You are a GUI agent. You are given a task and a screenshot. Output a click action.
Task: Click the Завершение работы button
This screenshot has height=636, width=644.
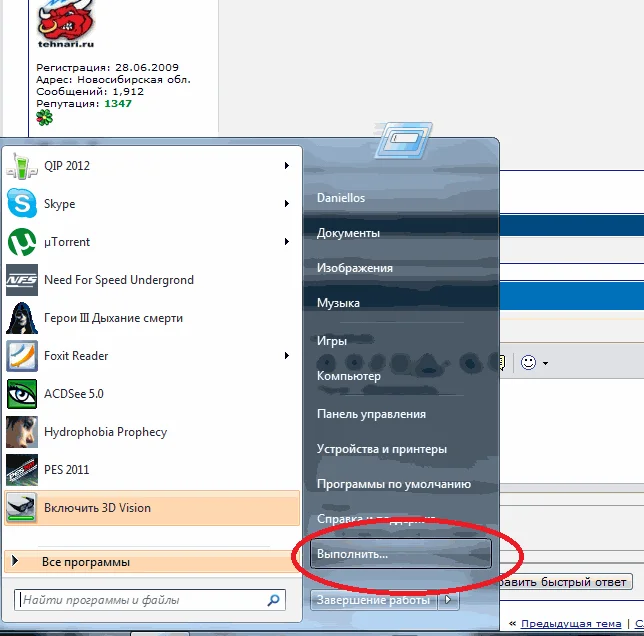pos(374,600)
